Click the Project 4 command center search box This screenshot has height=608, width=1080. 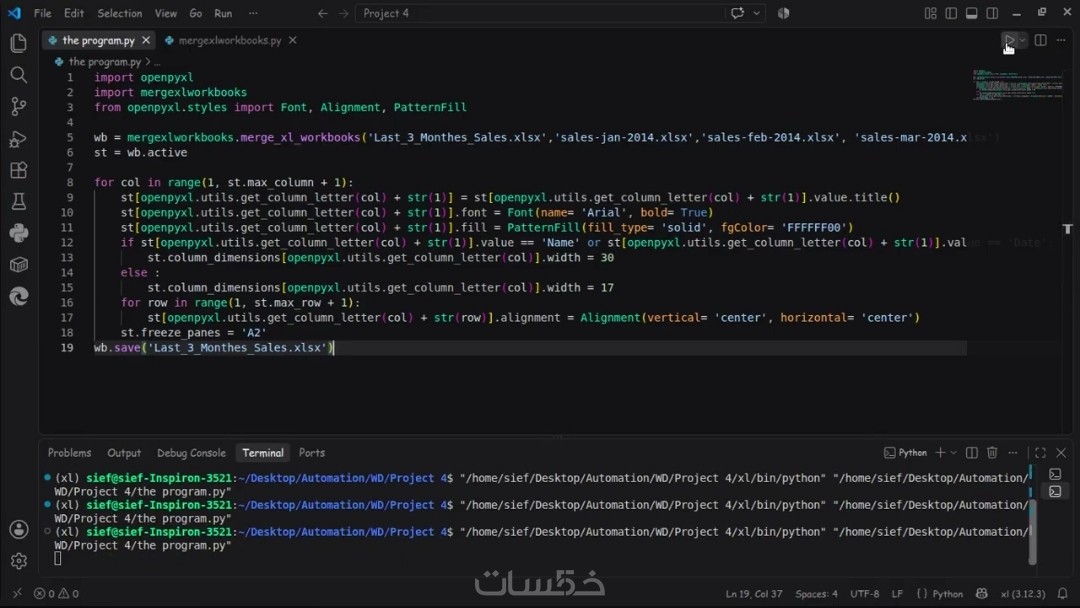[x=539, y=13]
